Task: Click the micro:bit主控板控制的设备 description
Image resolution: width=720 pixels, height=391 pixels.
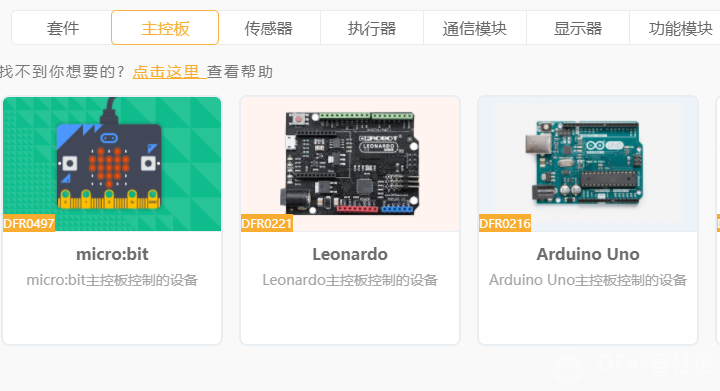Action: (112, 280)
